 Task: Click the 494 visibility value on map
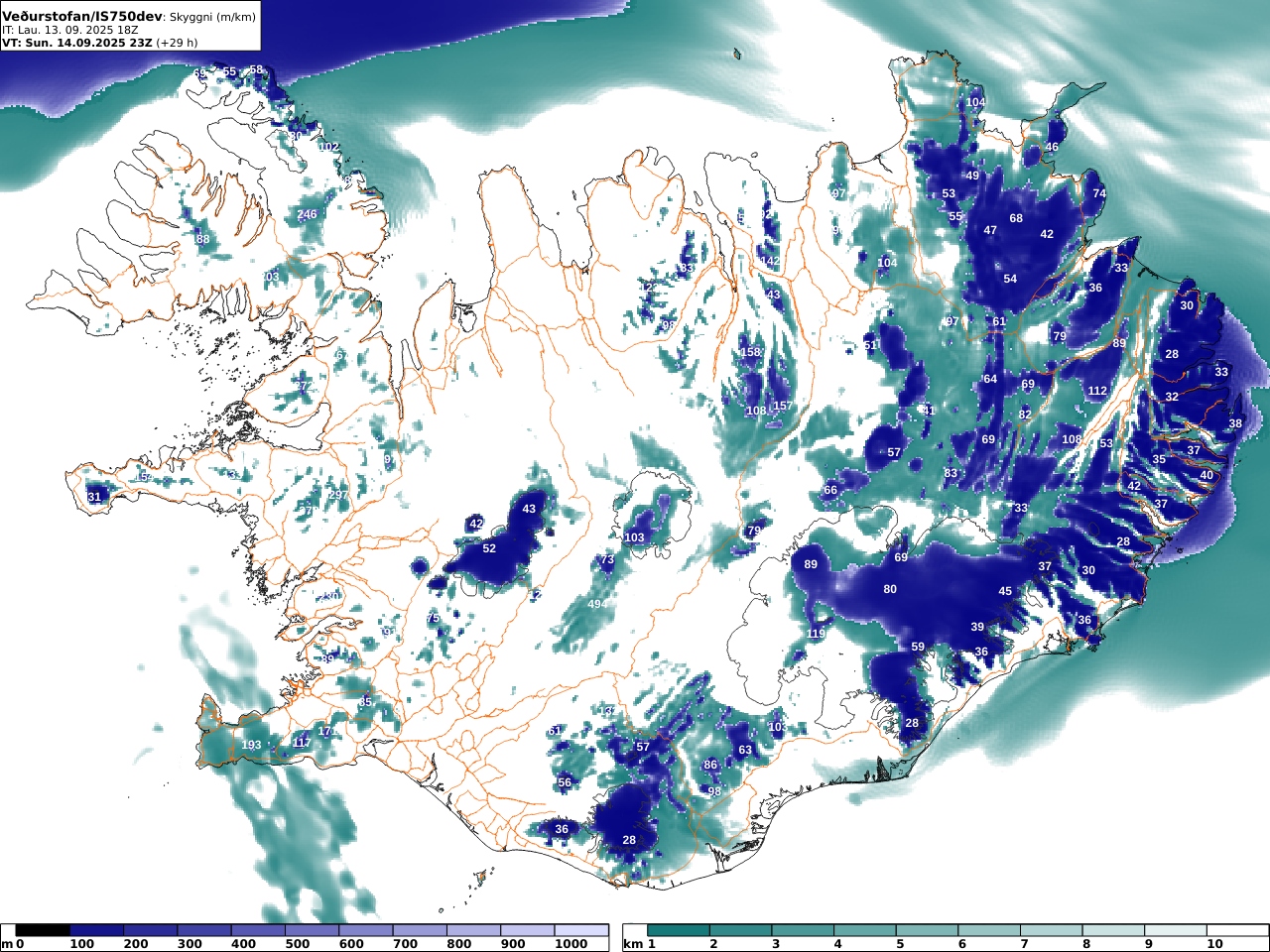[596, 604]
